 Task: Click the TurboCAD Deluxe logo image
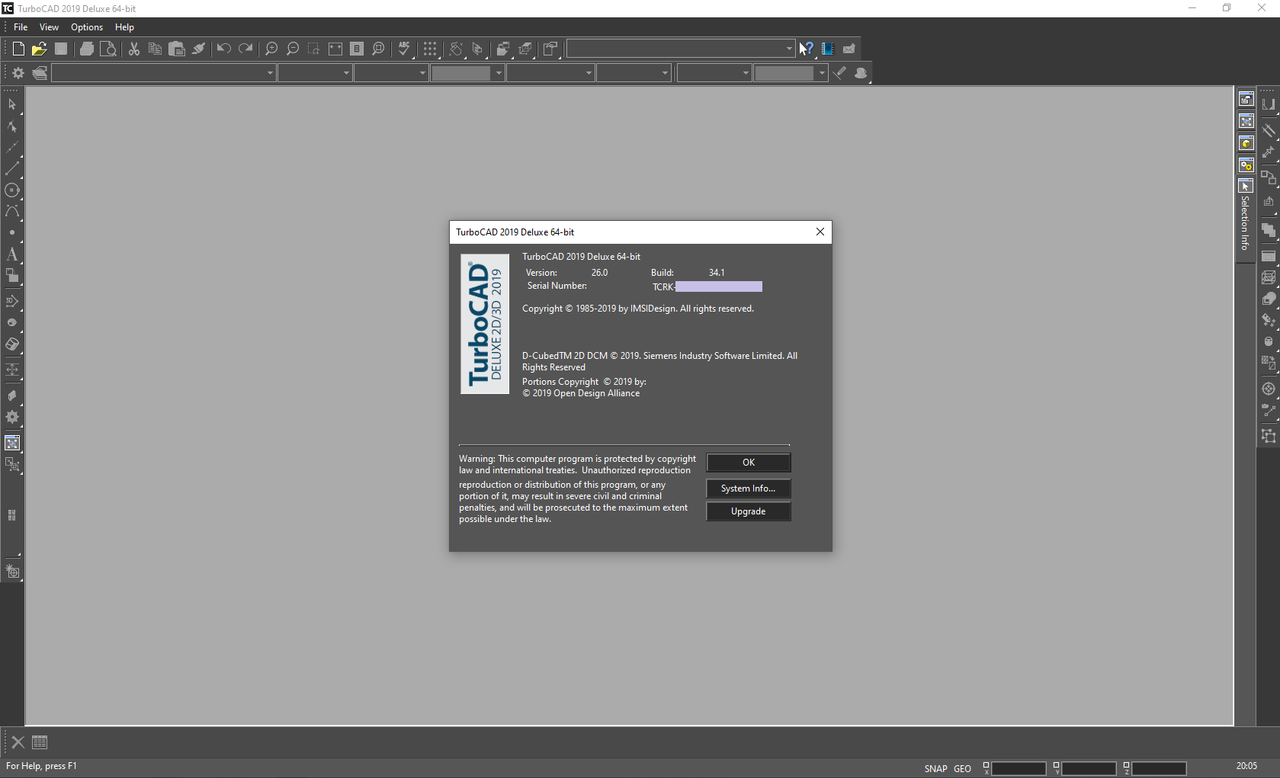coord(484,324)
